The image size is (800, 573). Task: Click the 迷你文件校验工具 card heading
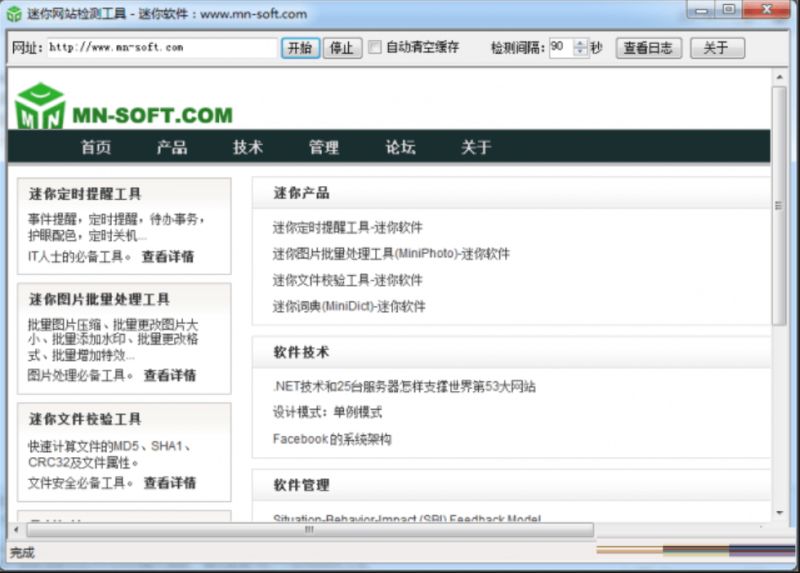pos(85,419)
